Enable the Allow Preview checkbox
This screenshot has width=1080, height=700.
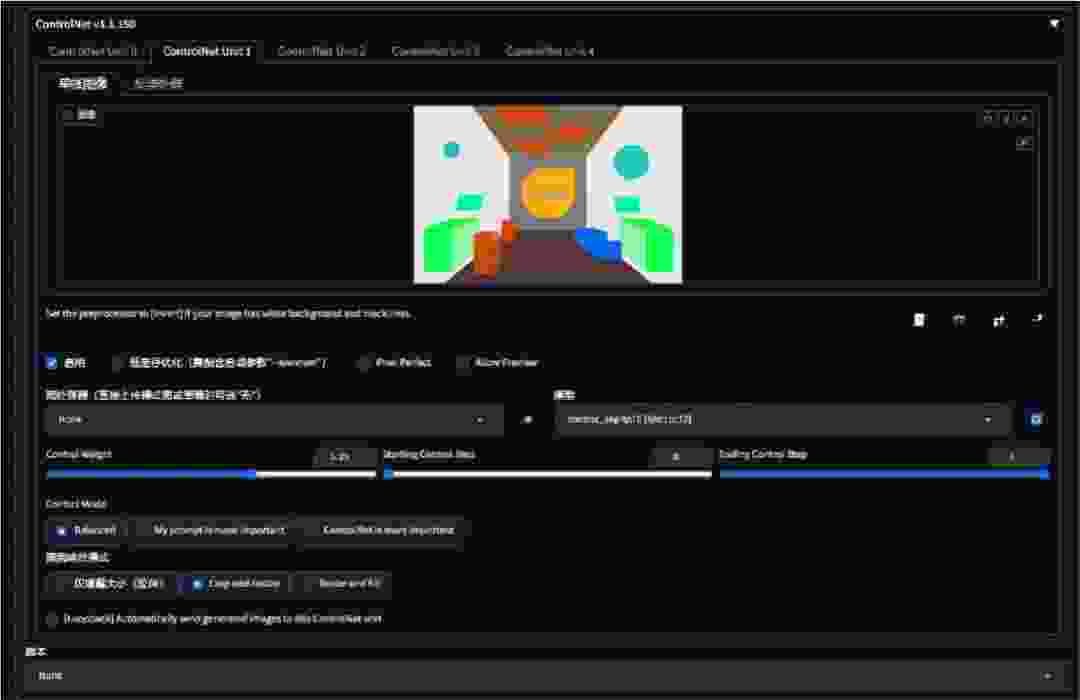click(x=464, y=362)
